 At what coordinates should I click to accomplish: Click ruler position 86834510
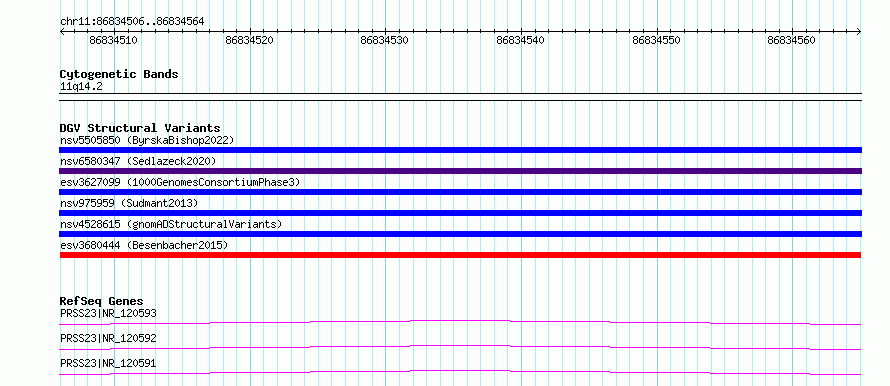coord(113,40)
